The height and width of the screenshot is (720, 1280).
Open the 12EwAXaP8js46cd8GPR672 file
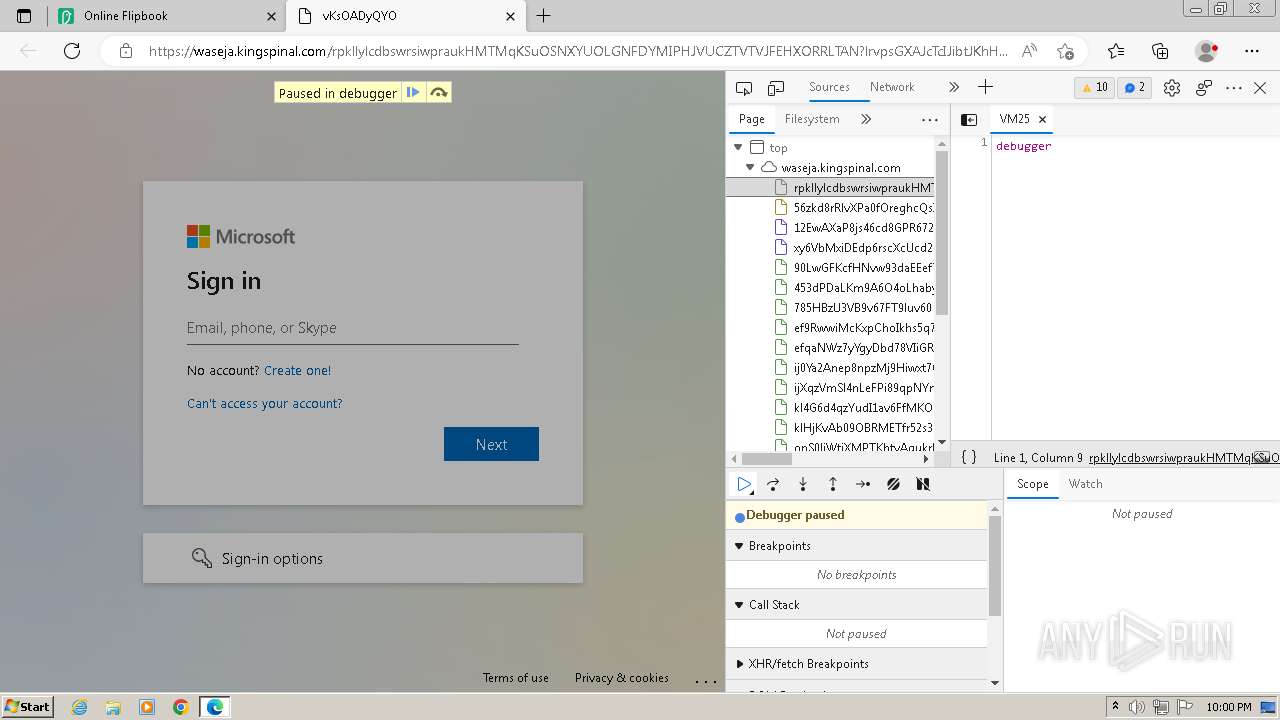pyautogui.click(x=855, y=228)
